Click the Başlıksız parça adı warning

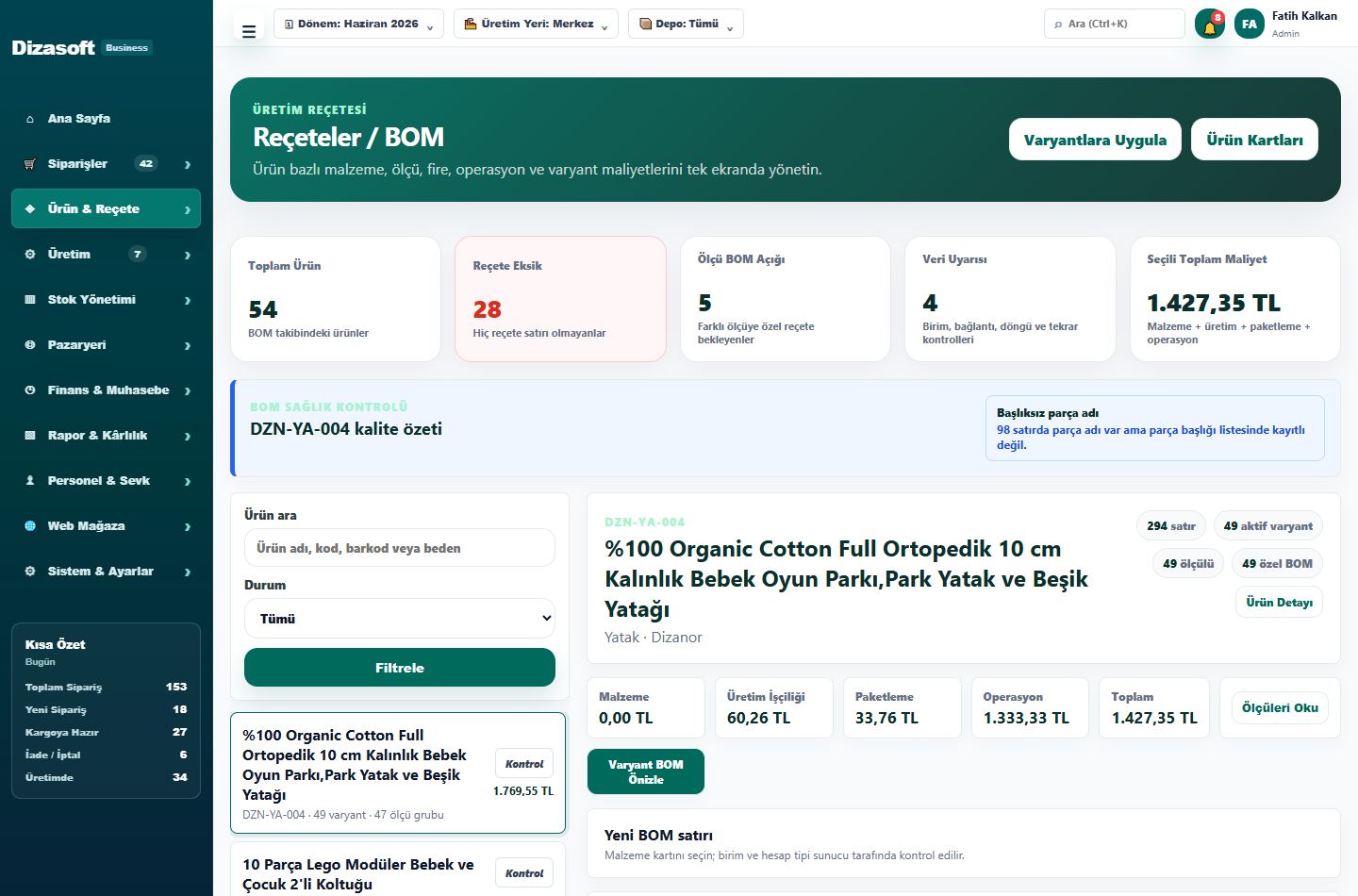(x=1155, y=428)
